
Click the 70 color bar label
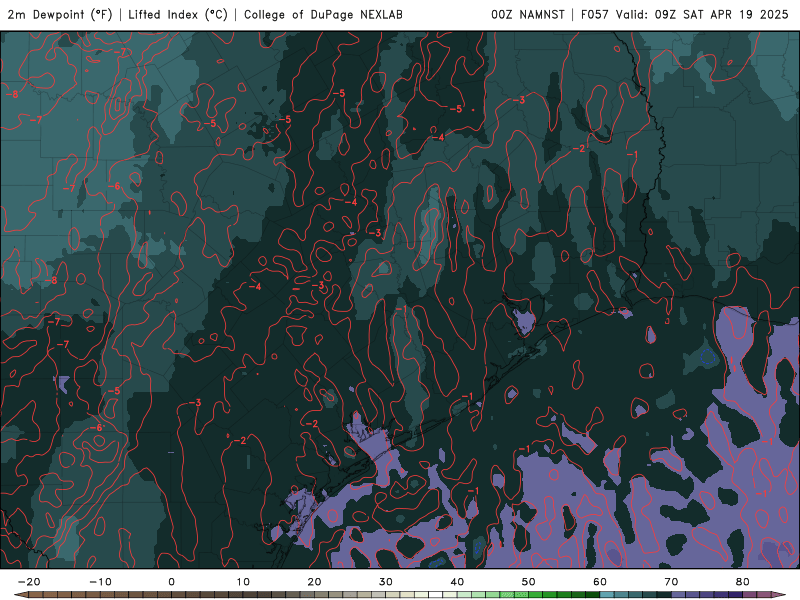tap(671, 582)
